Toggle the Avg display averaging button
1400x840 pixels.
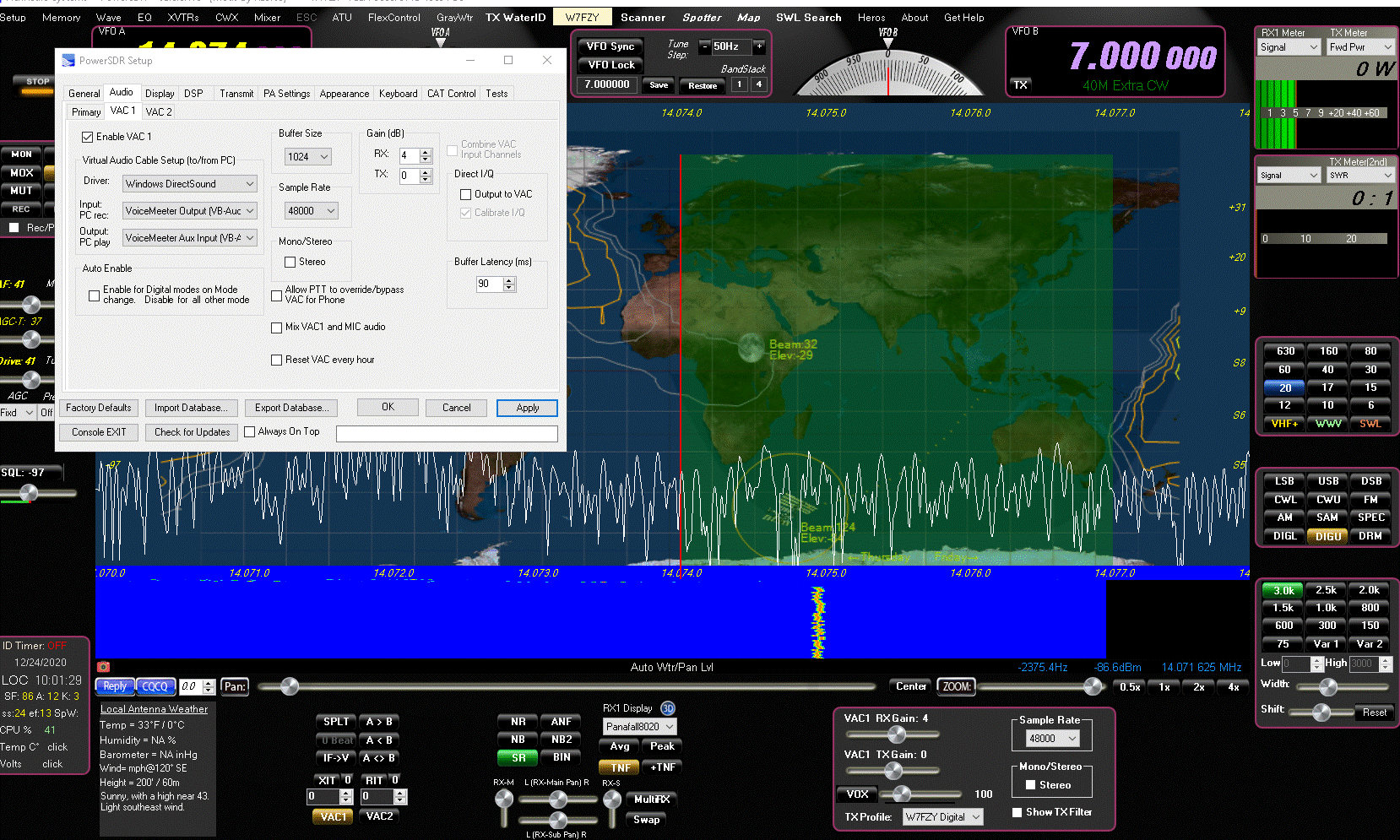point(620,746)
